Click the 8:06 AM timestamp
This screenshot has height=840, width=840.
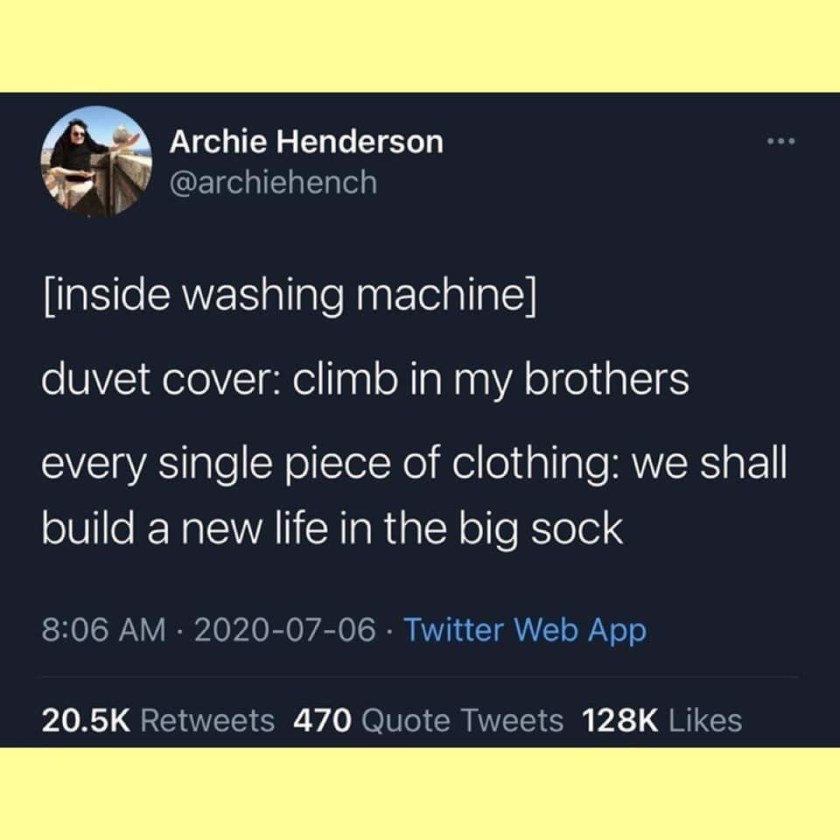pos(104,629)
